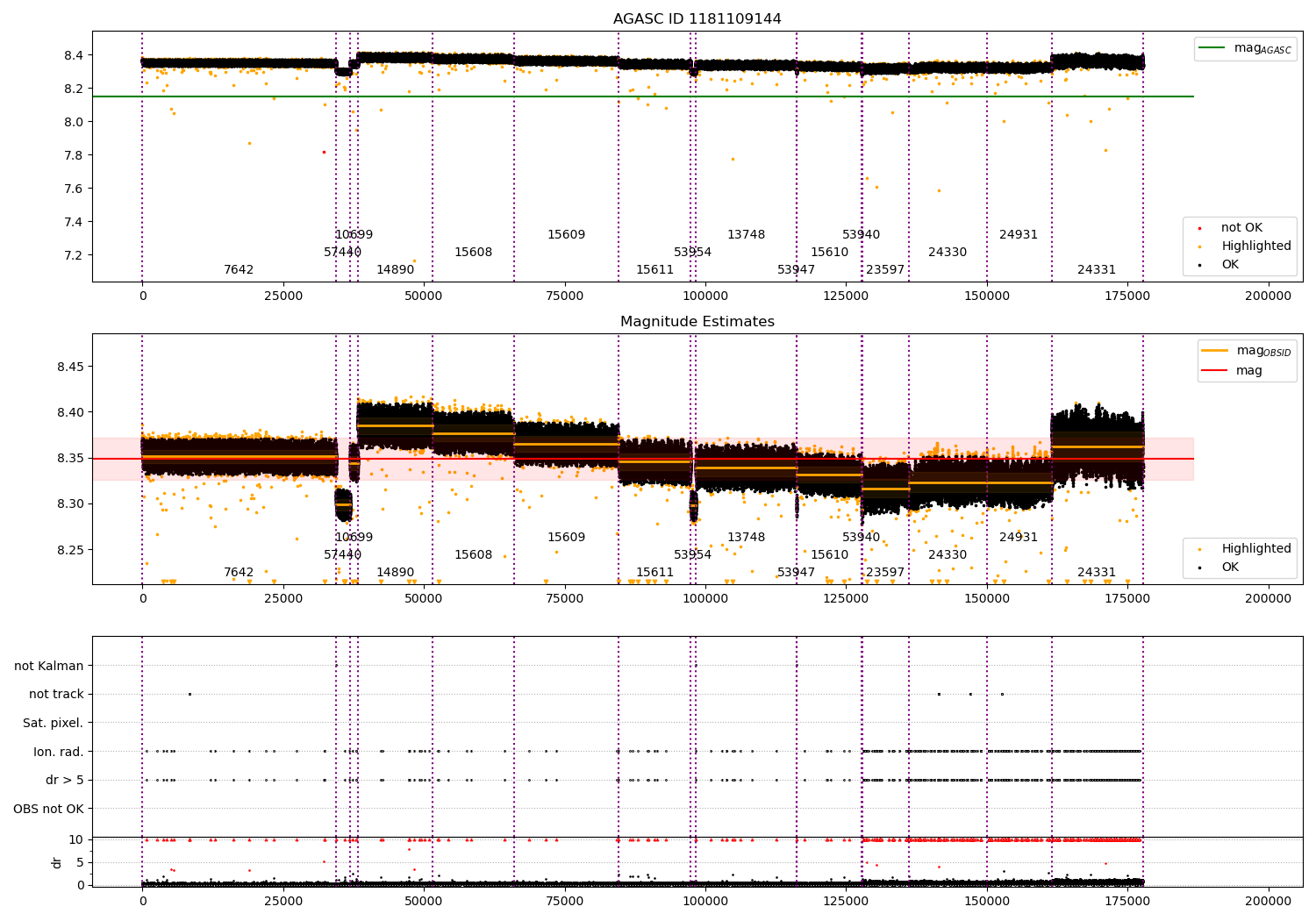The image size is (1316, 921).
Task: Click the 'Magnitude Estimates' plot title
Action: [697, 322]
